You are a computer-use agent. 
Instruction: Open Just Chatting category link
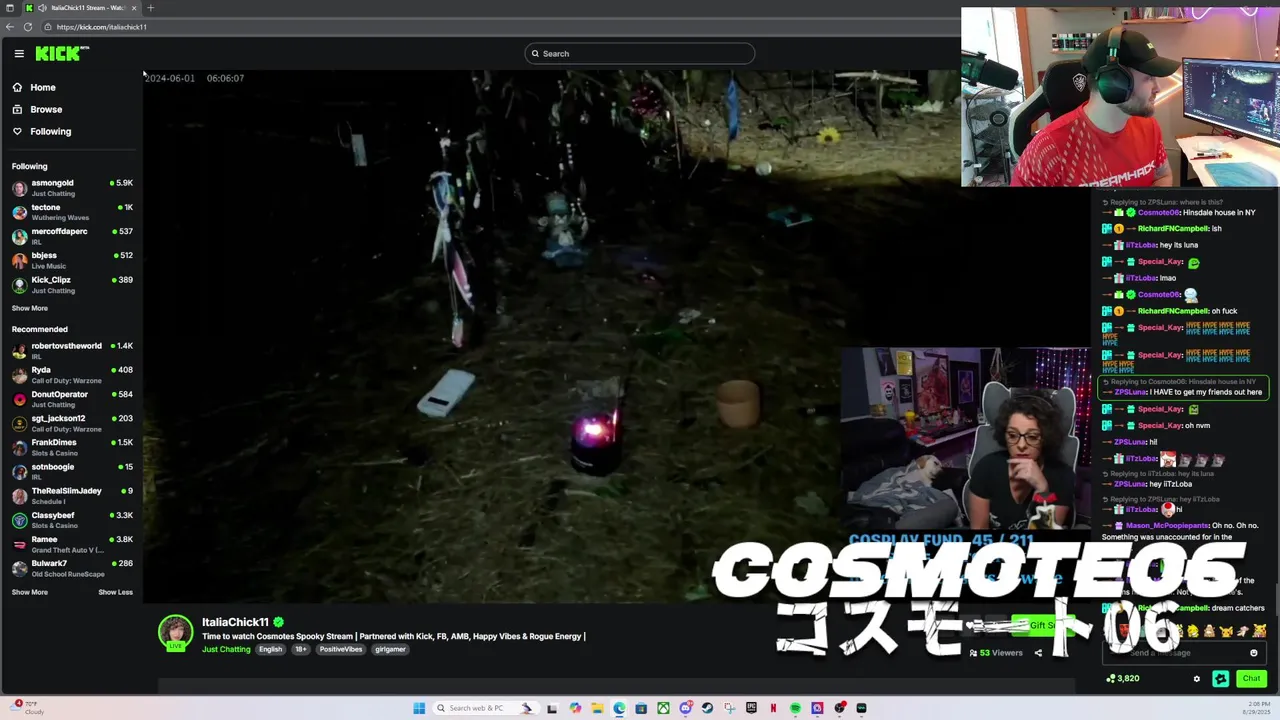(x=226, y=649)
